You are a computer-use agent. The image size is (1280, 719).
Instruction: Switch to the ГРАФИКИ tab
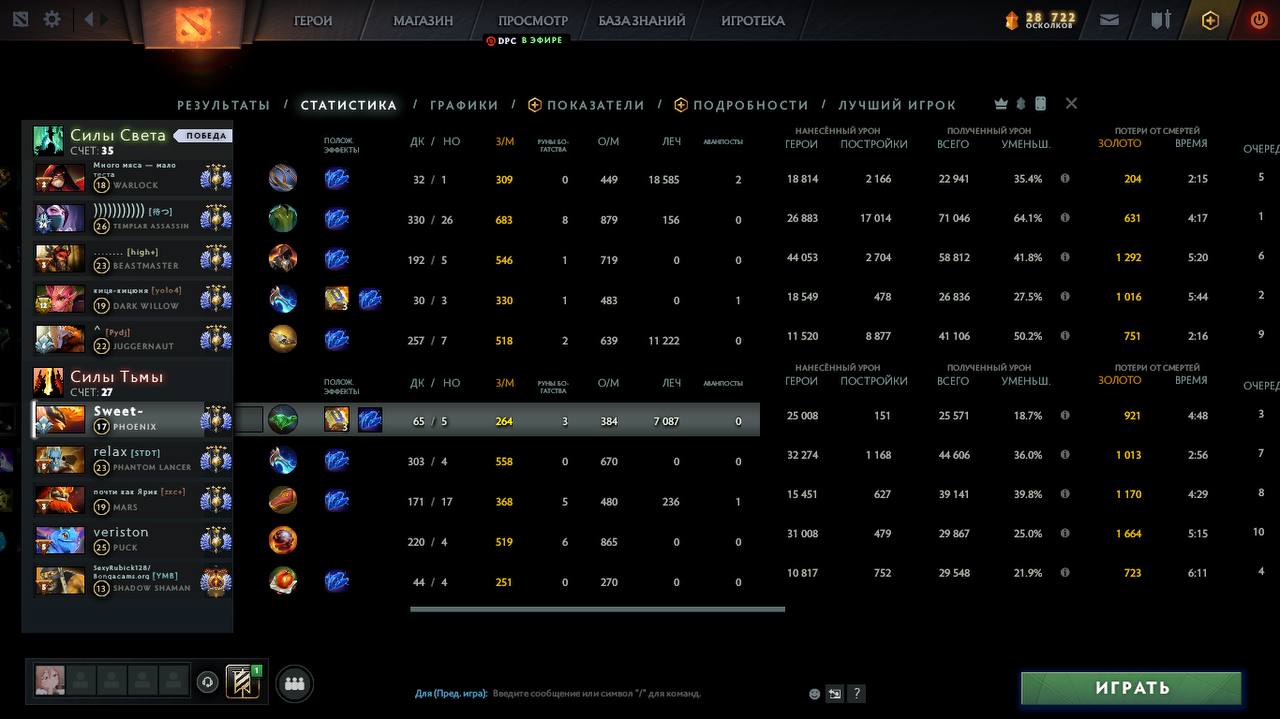[464, 105]
